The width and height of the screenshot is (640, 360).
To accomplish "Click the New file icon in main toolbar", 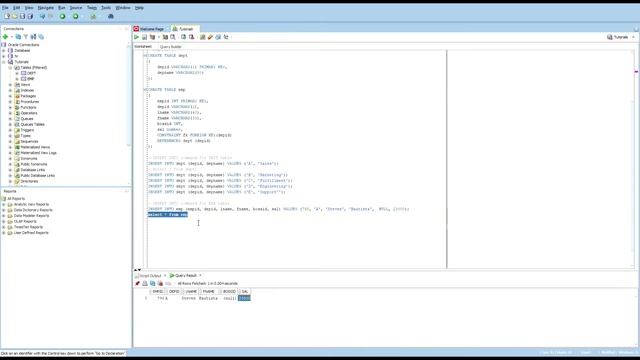I will point(7,16).
